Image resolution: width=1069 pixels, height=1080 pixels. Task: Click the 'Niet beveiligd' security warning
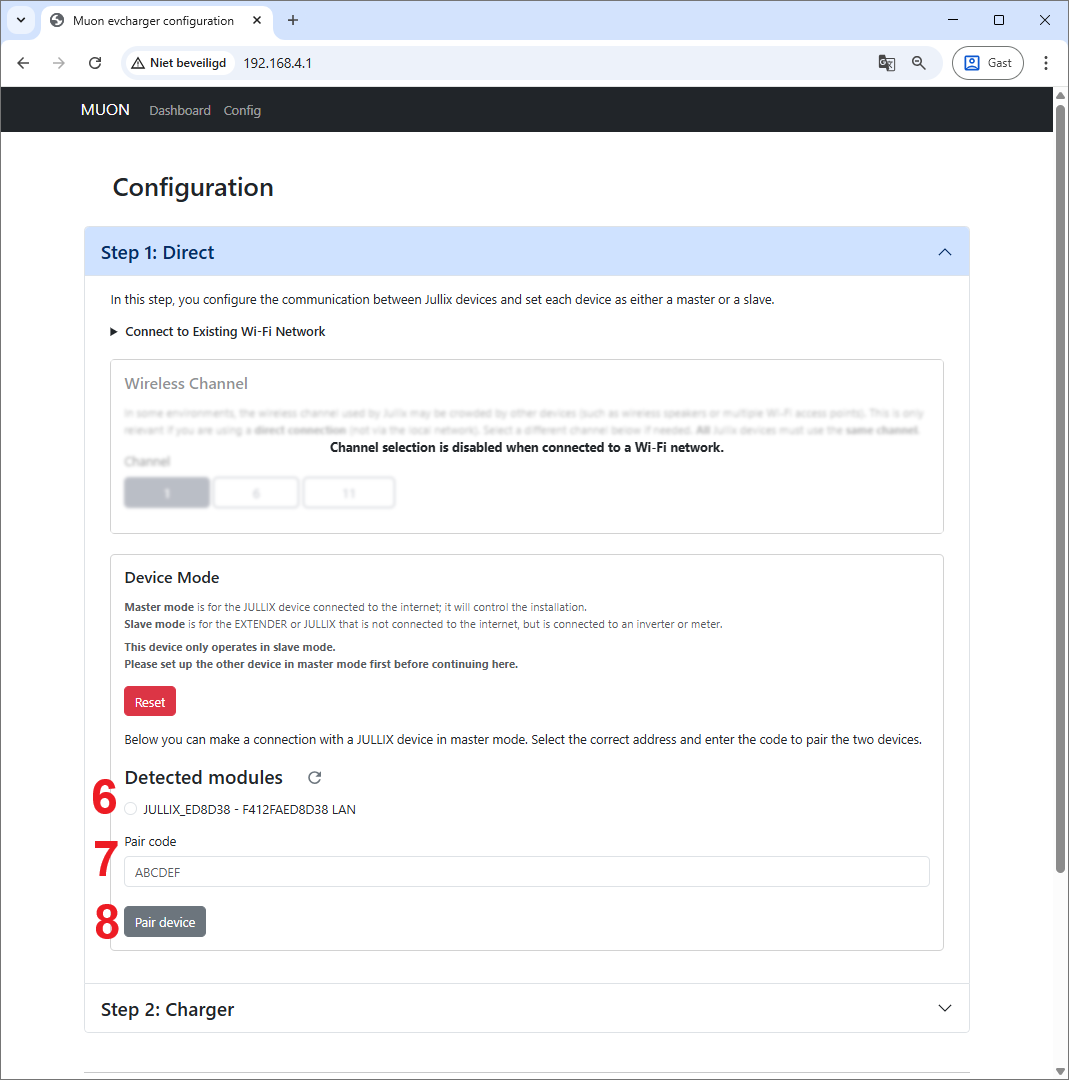pyautogui.click(x=179, y=63)
